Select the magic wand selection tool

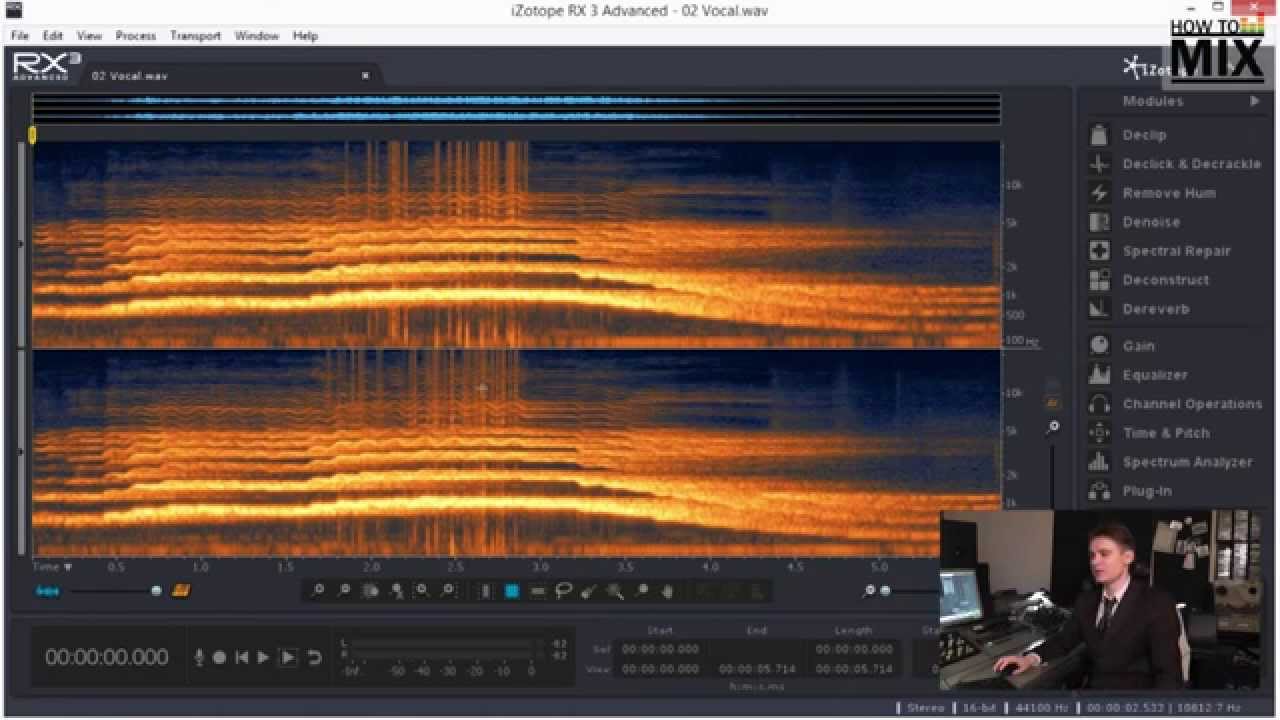click(x=615, y=591)
